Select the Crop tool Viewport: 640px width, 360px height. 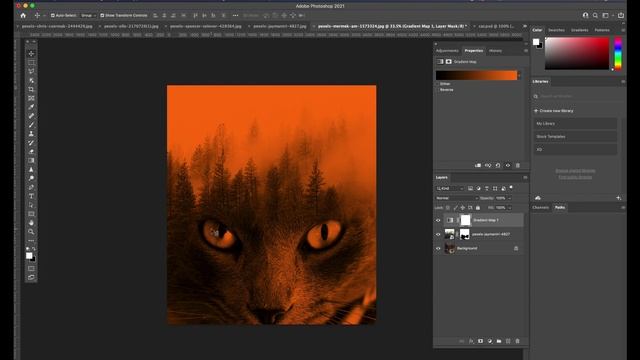[31, 89]
